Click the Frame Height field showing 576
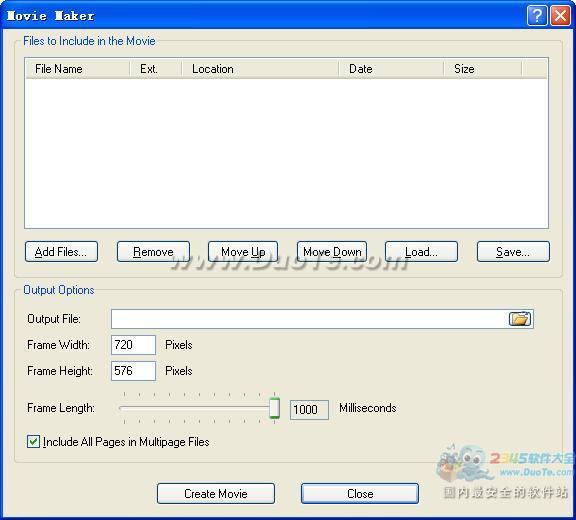576x520 pixels. coord(133,371)
